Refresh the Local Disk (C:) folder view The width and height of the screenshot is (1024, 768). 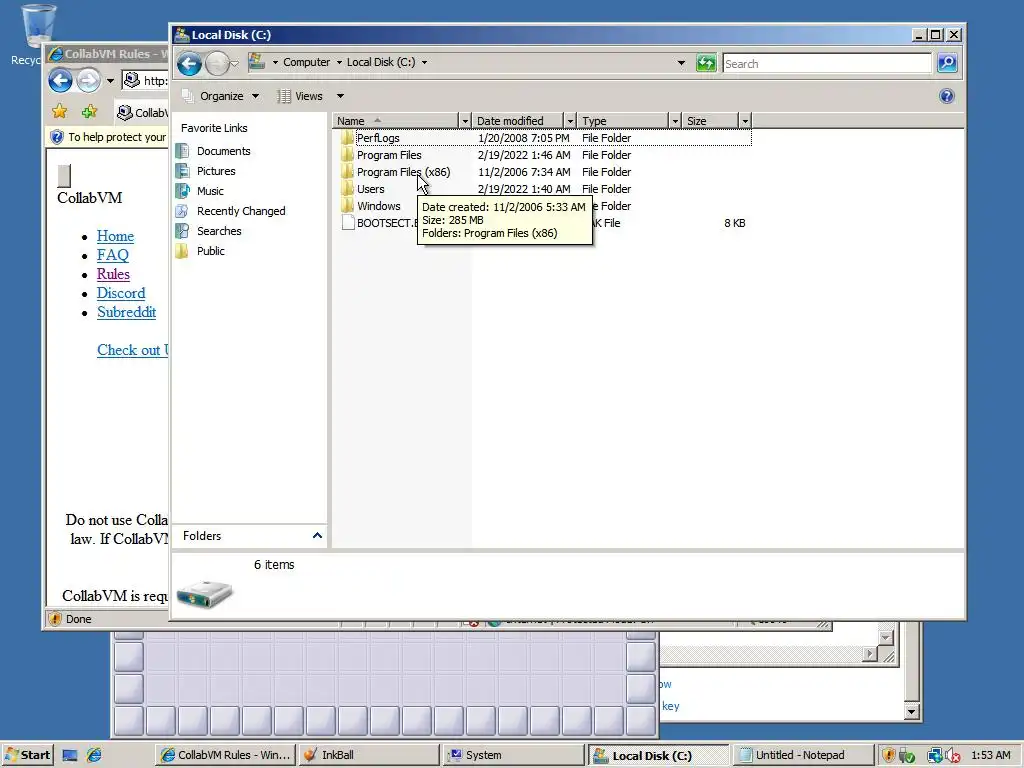tap(706, 63)
